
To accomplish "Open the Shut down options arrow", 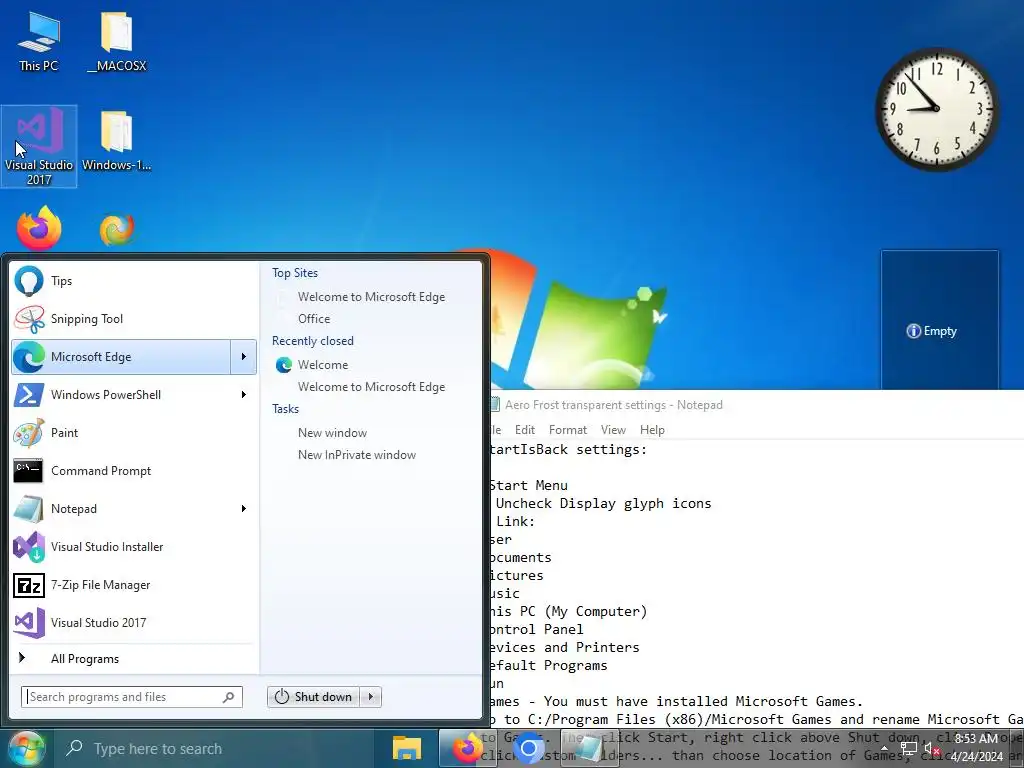I will coord(370,697).
